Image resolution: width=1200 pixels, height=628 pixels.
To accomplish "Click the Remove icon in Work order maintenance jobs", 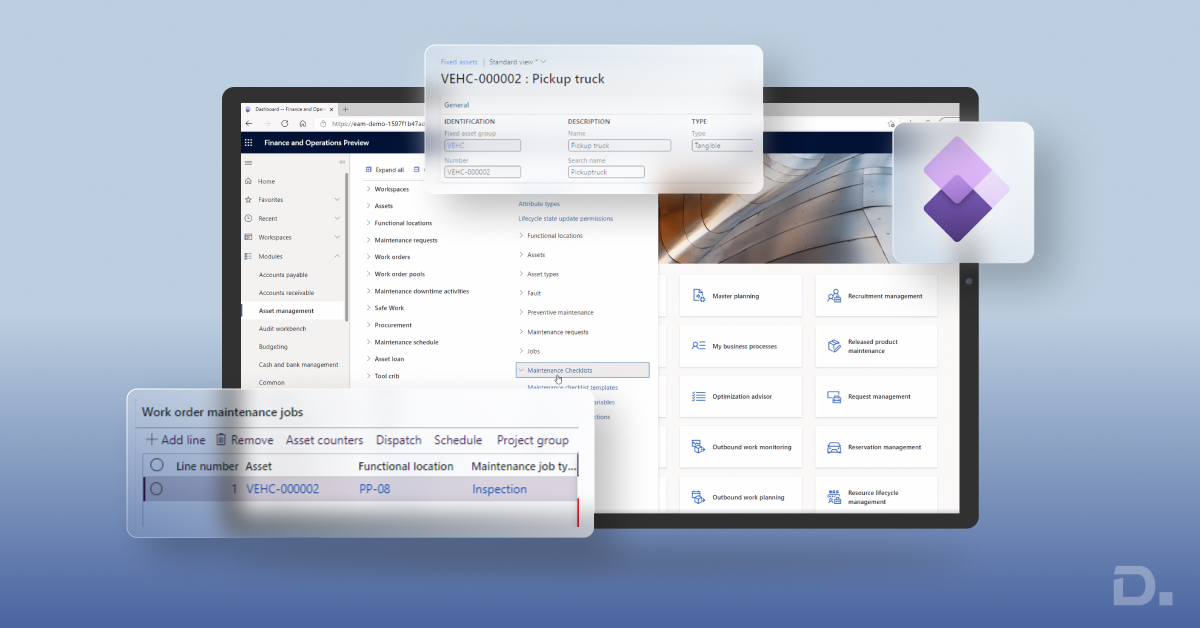I will (219, 440).
